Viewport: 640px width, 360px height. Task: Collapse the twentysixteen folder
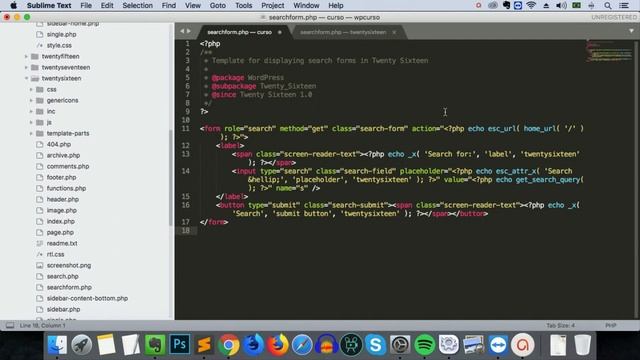coord(26,78)
